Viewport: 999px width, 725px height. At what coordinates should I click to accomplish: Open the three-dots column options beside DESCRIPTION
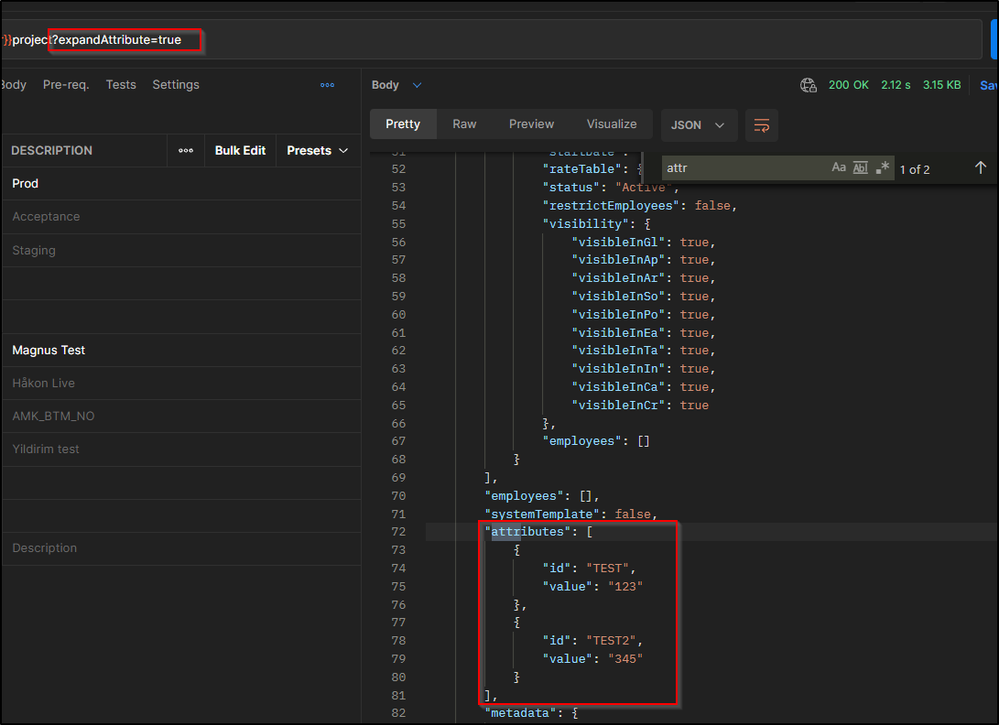click(x=186, y=150)
